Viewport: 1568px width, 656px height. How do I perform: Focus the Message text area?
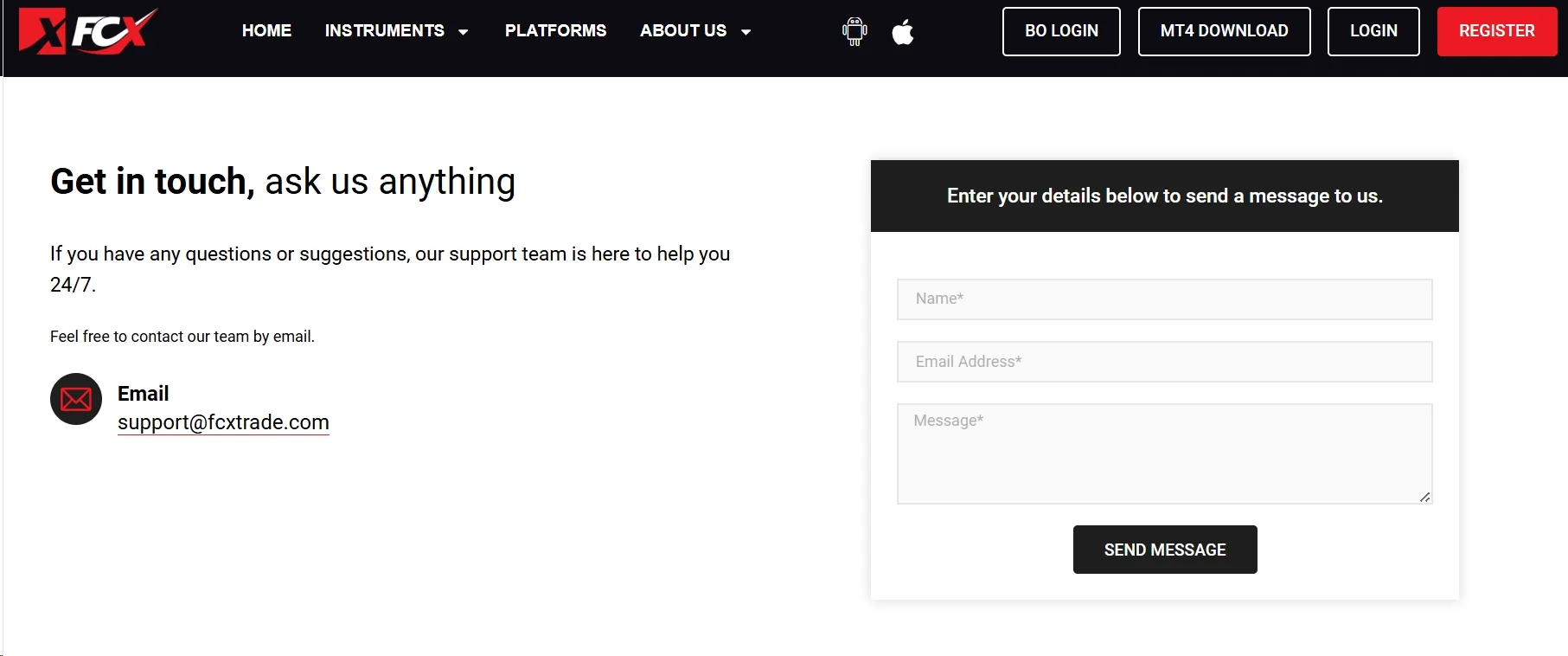(x=1165, y=453)
